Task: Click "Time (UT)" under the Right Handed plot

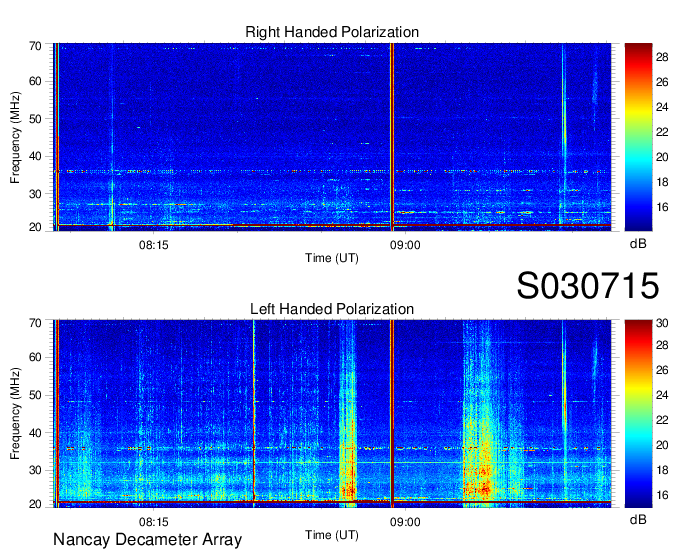Action: pos(332,258)
